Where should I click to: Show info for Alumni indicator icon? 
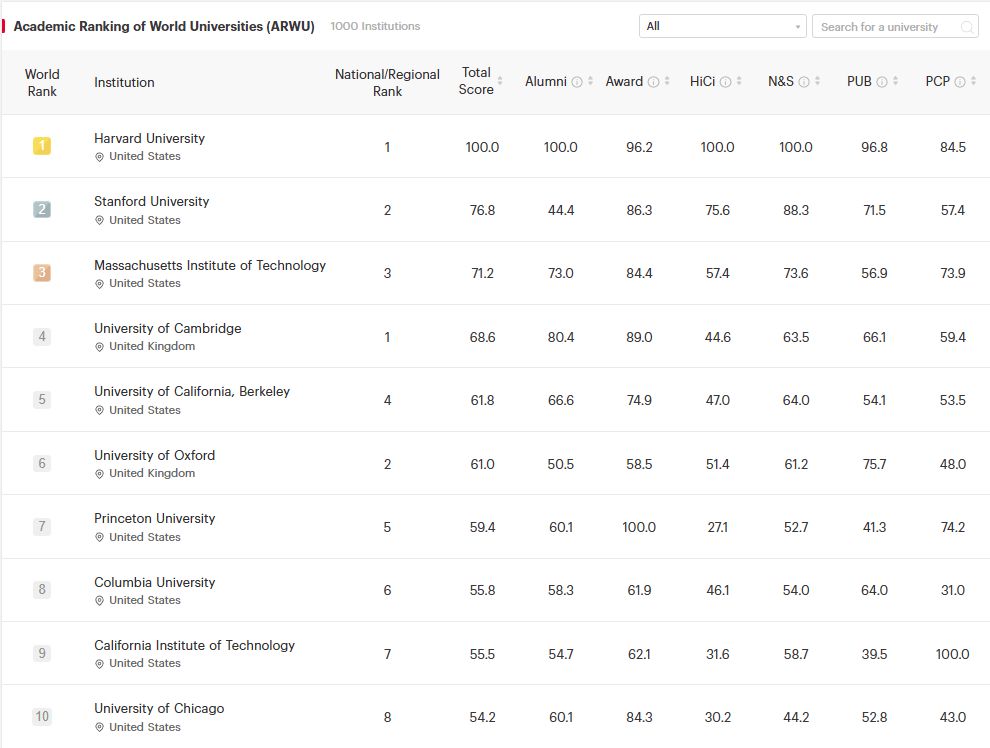(x=576, y=82)
